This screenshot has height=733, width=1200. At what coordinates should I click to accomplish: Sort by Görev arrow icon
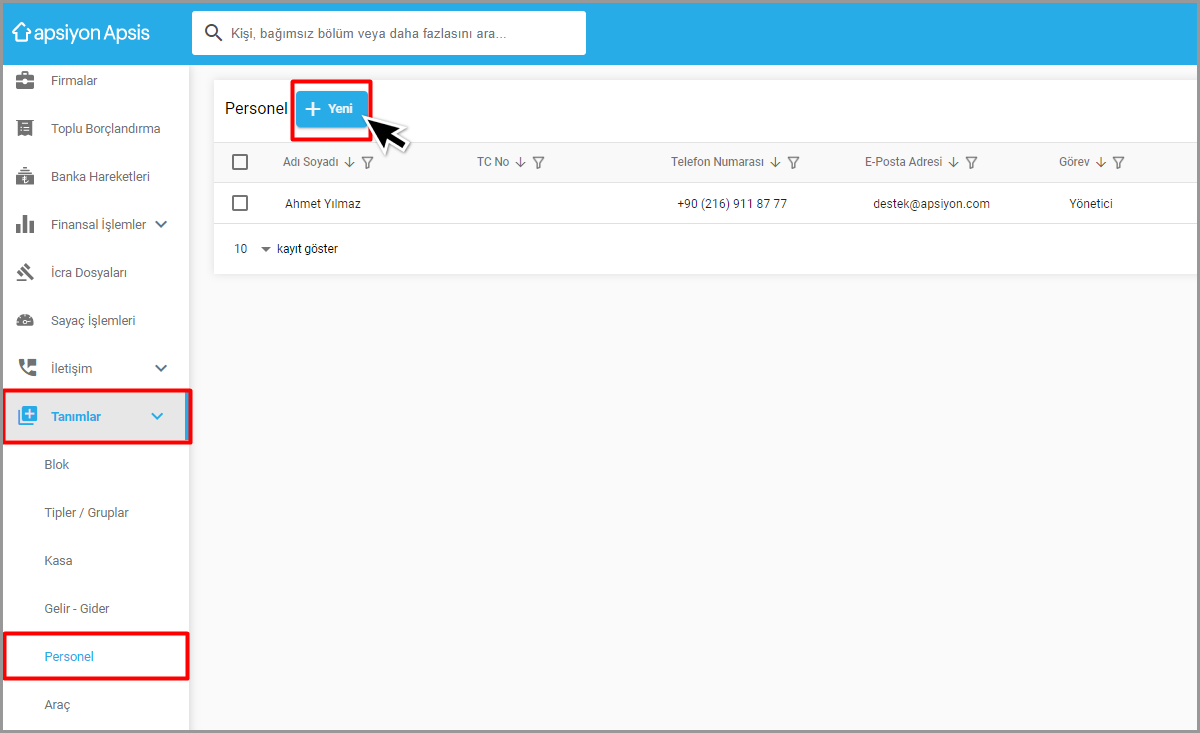(1101, 162)
